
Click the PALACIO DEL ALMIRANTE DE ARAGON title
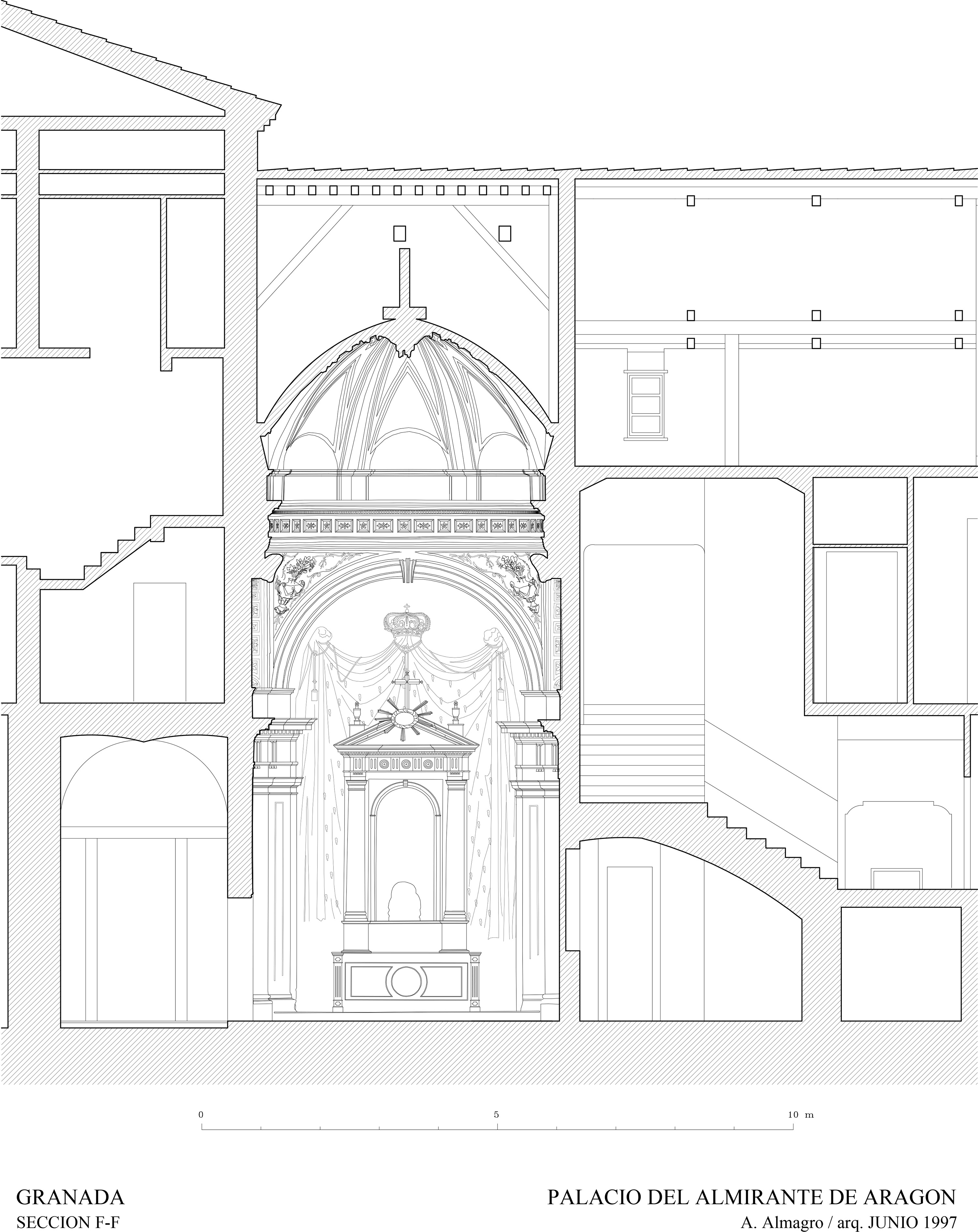click(752, 1197)
